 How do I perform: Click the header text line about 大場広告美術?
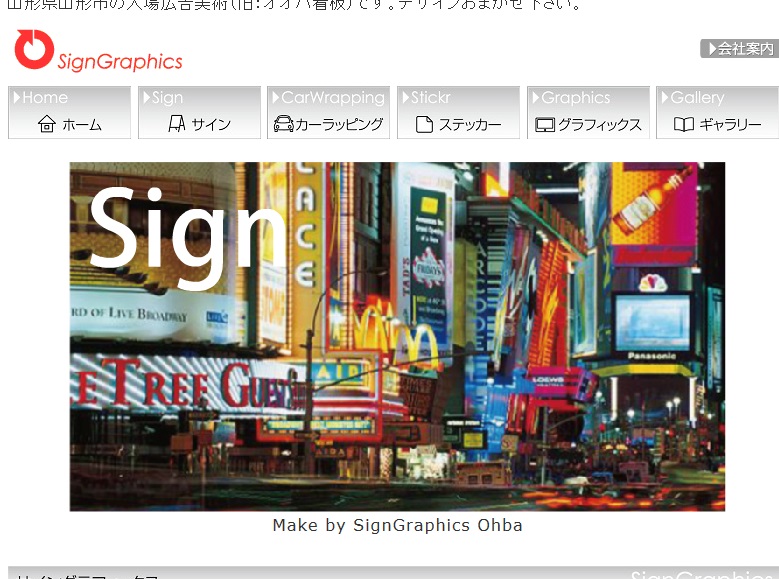click(294, 5)
